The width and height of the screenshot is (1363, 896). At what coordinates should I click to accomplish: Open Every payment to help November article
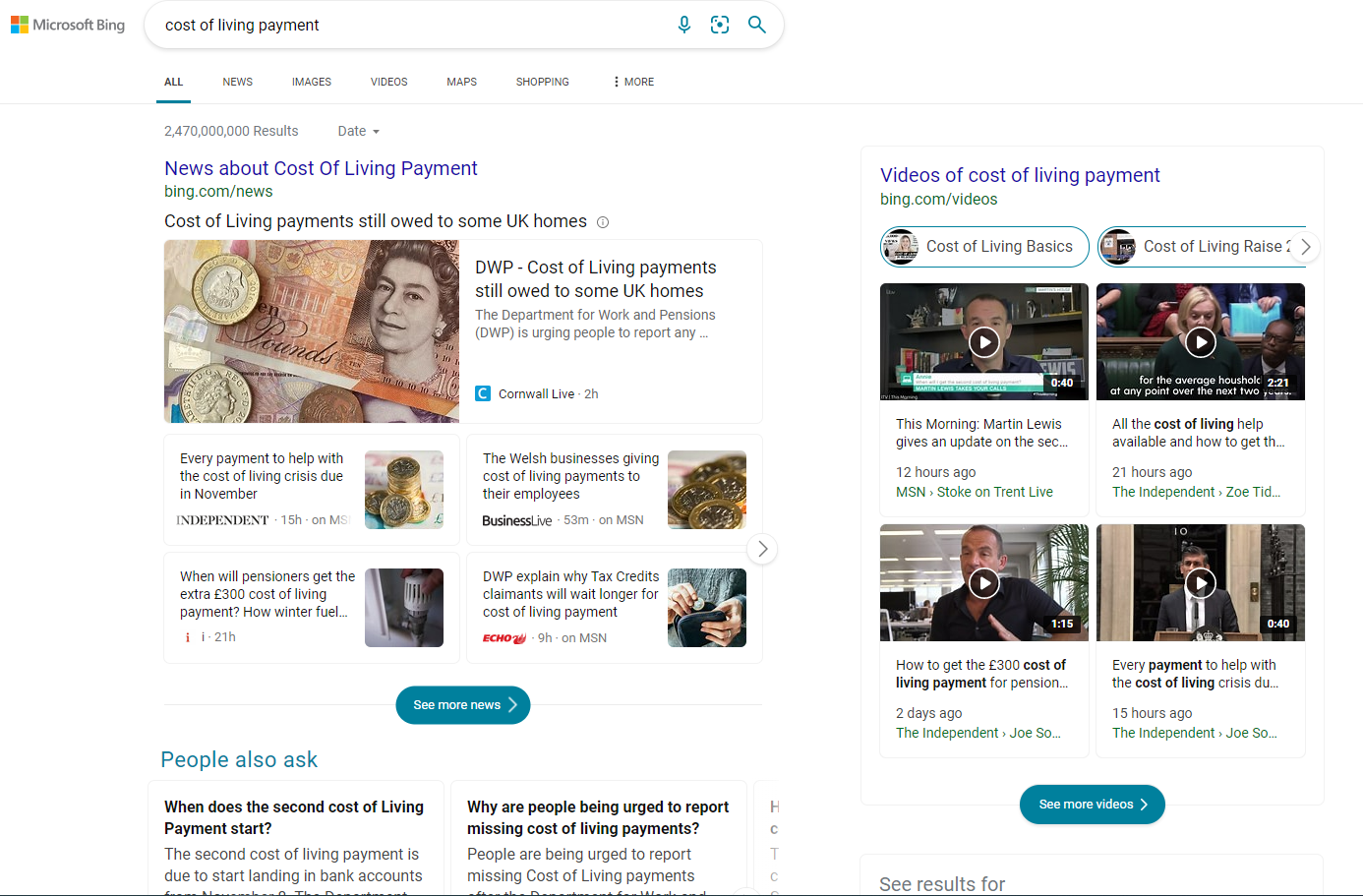pos(262,476)
